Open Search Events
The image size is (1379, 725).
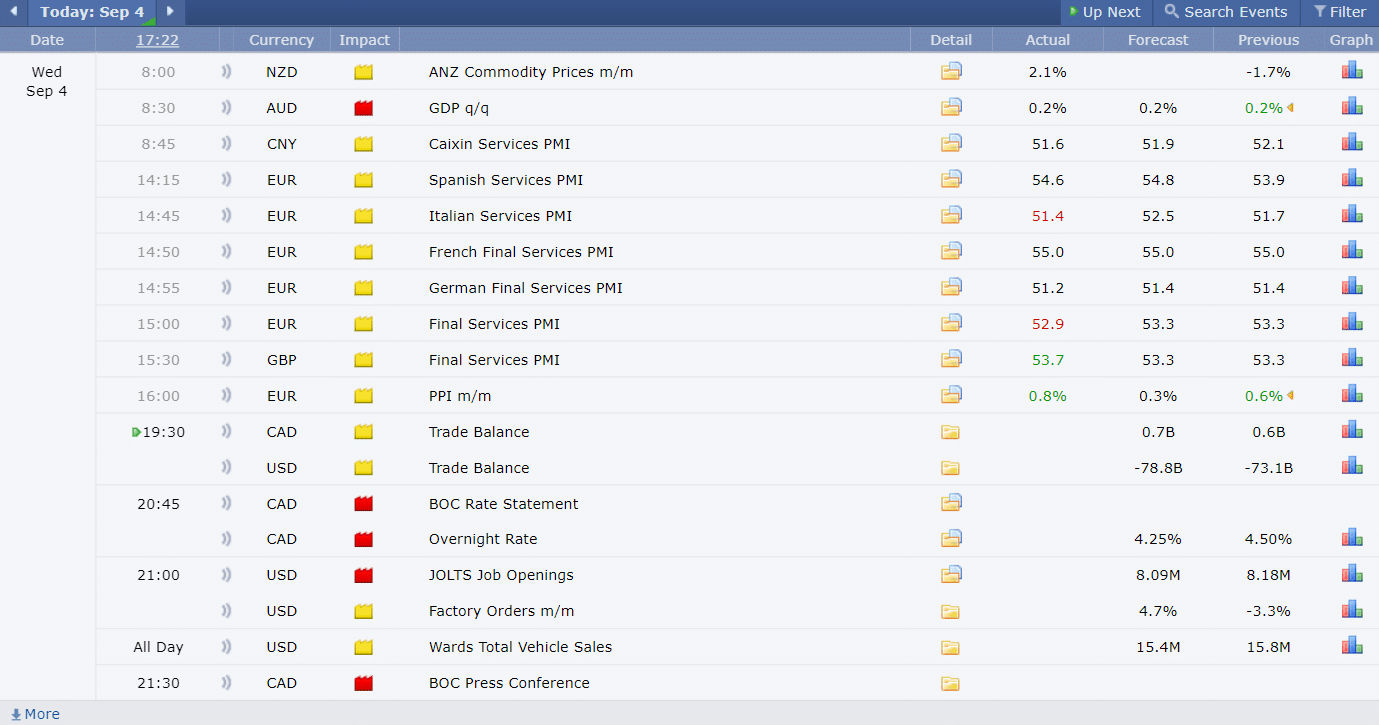click(1226, 12)
